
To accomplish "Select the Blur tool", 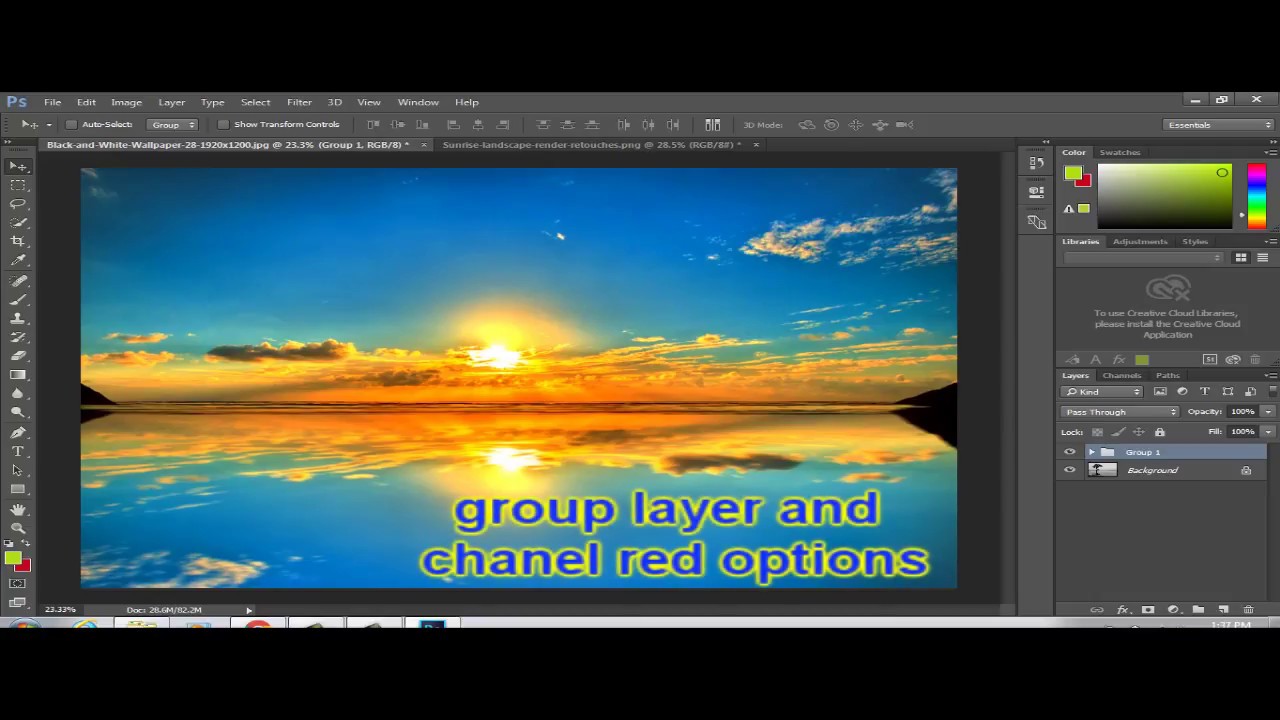I will (x=18, y=394).
